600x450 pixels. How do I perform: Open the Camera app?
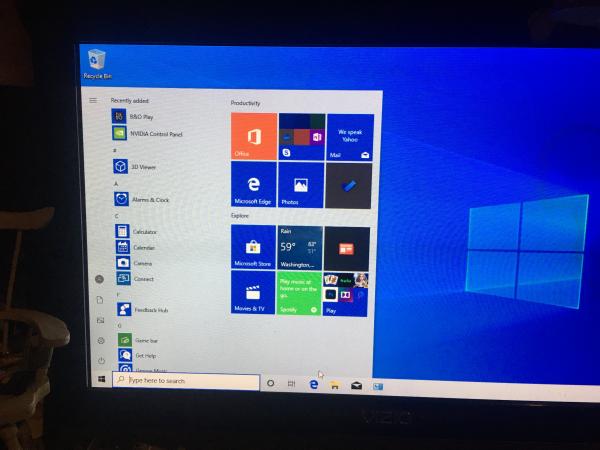(x=134, y=263)
